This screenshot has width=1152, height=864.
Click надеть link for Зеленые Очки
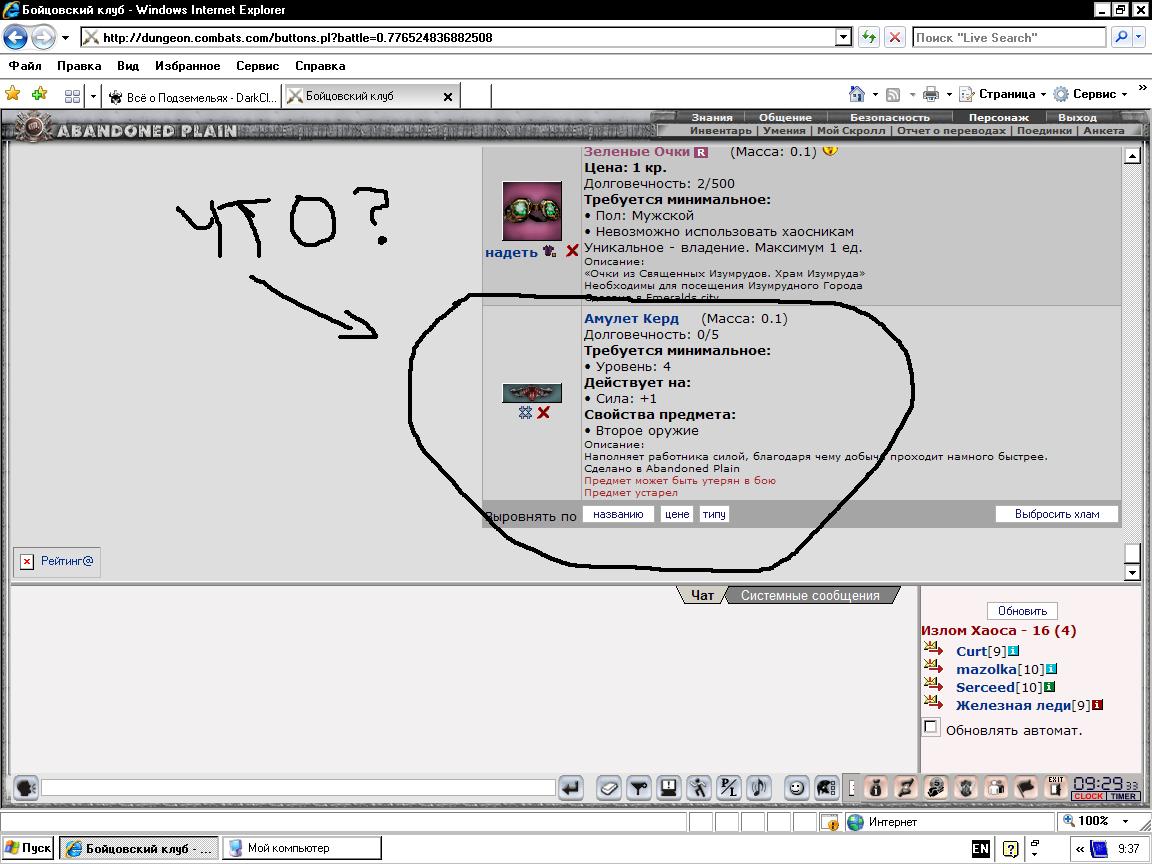tap(511, 252)
